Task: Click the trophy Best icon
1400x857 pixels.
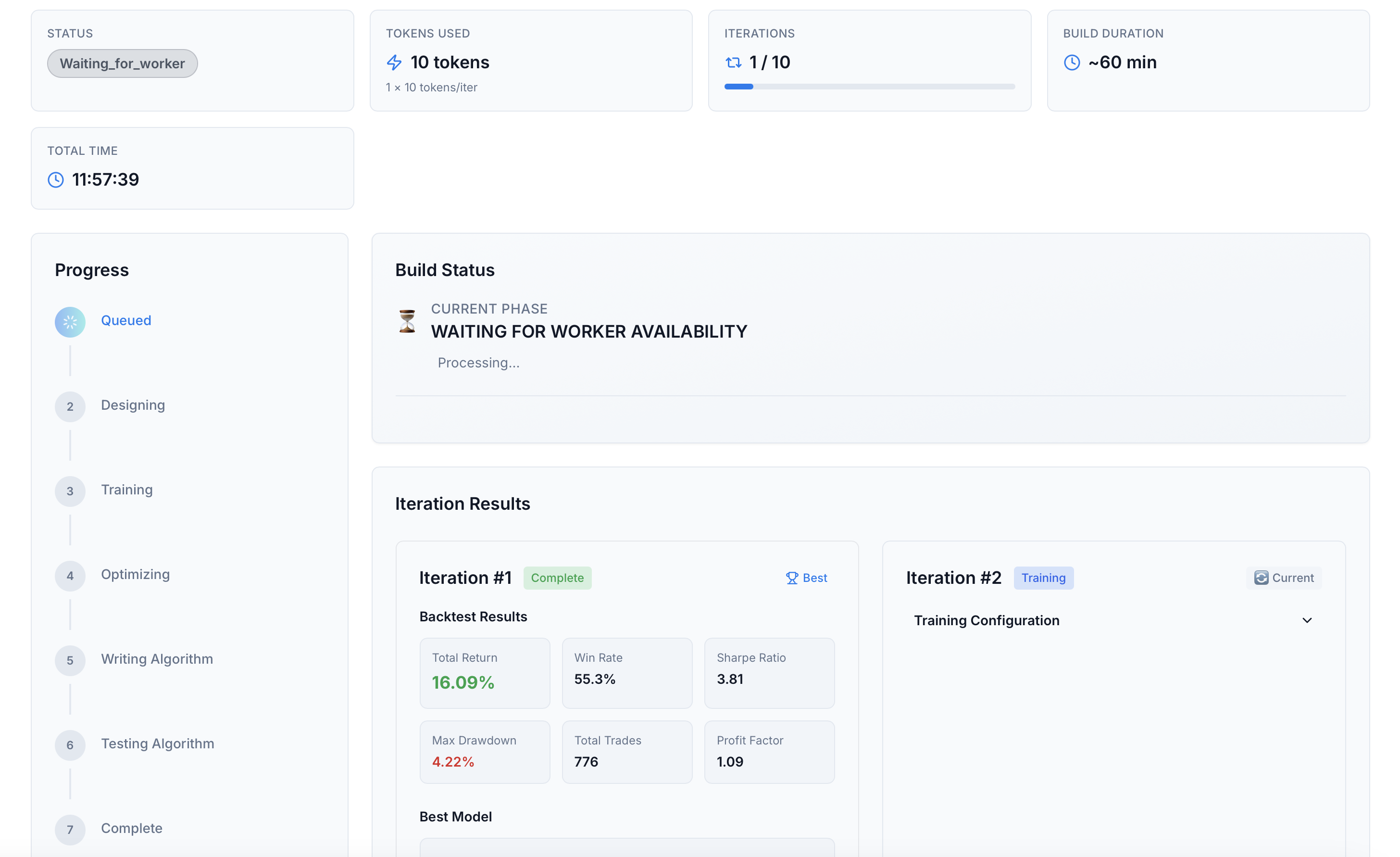Action: click(791, 578)
